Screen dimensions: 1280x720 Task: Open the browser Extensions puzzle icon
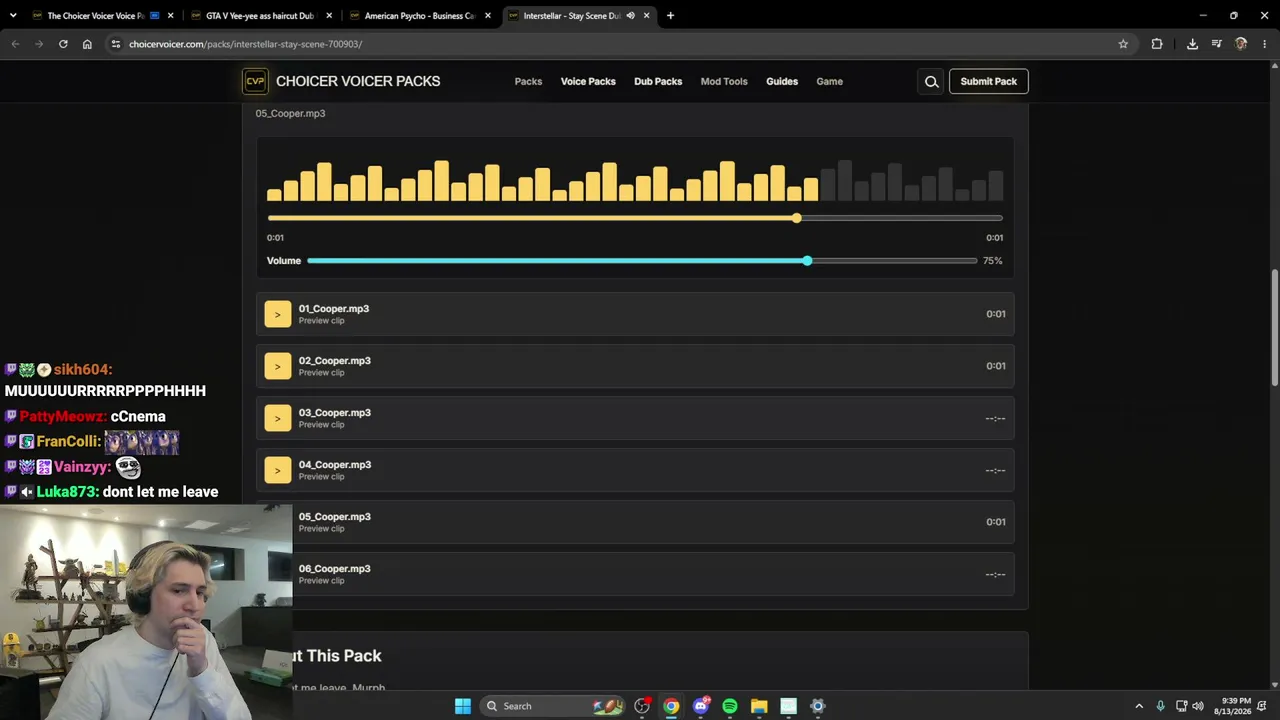(x=1157, y=44)
